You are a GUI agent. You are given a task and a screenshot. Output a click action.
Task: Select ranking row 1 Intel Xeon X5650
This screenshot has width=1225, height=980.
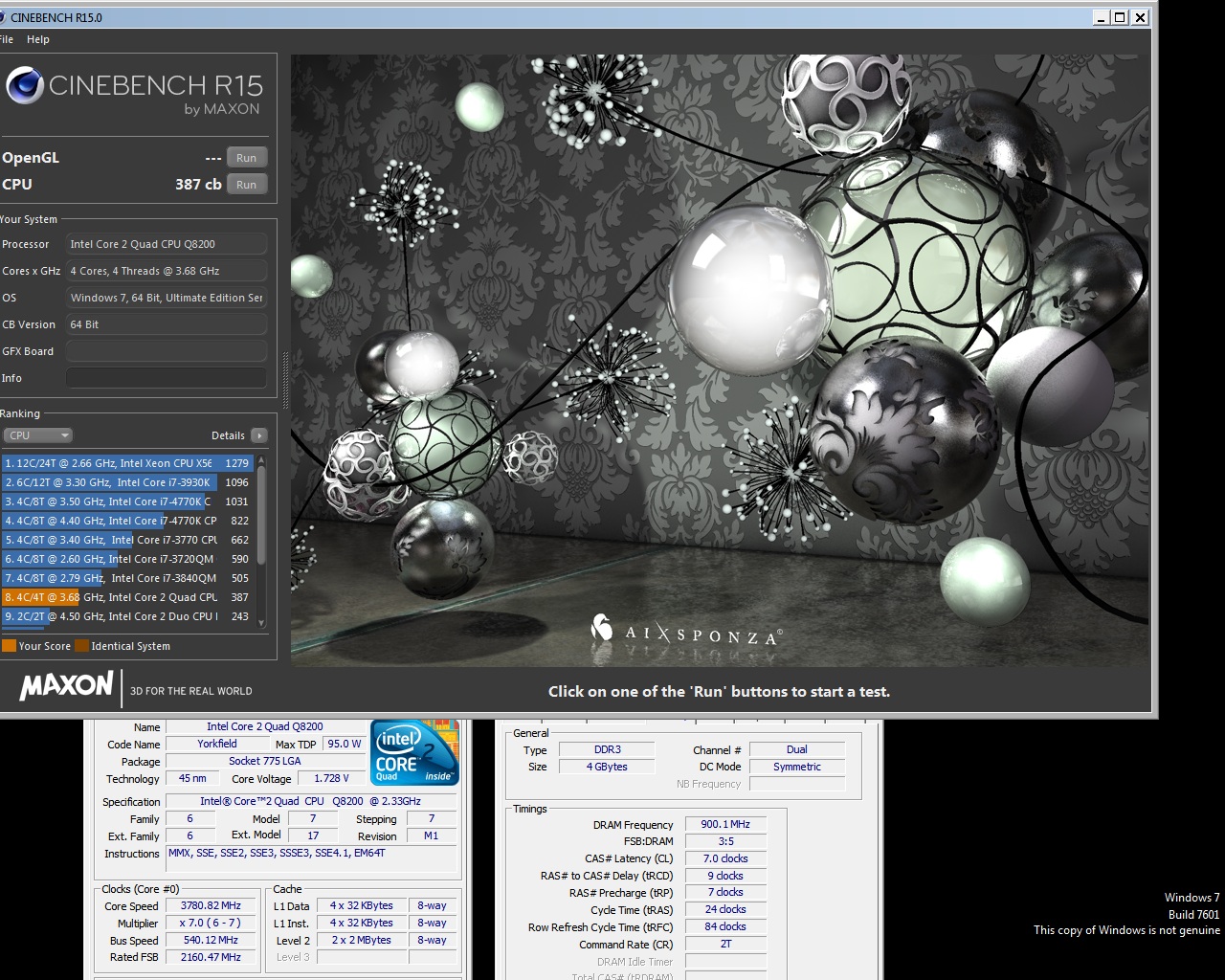127,463
